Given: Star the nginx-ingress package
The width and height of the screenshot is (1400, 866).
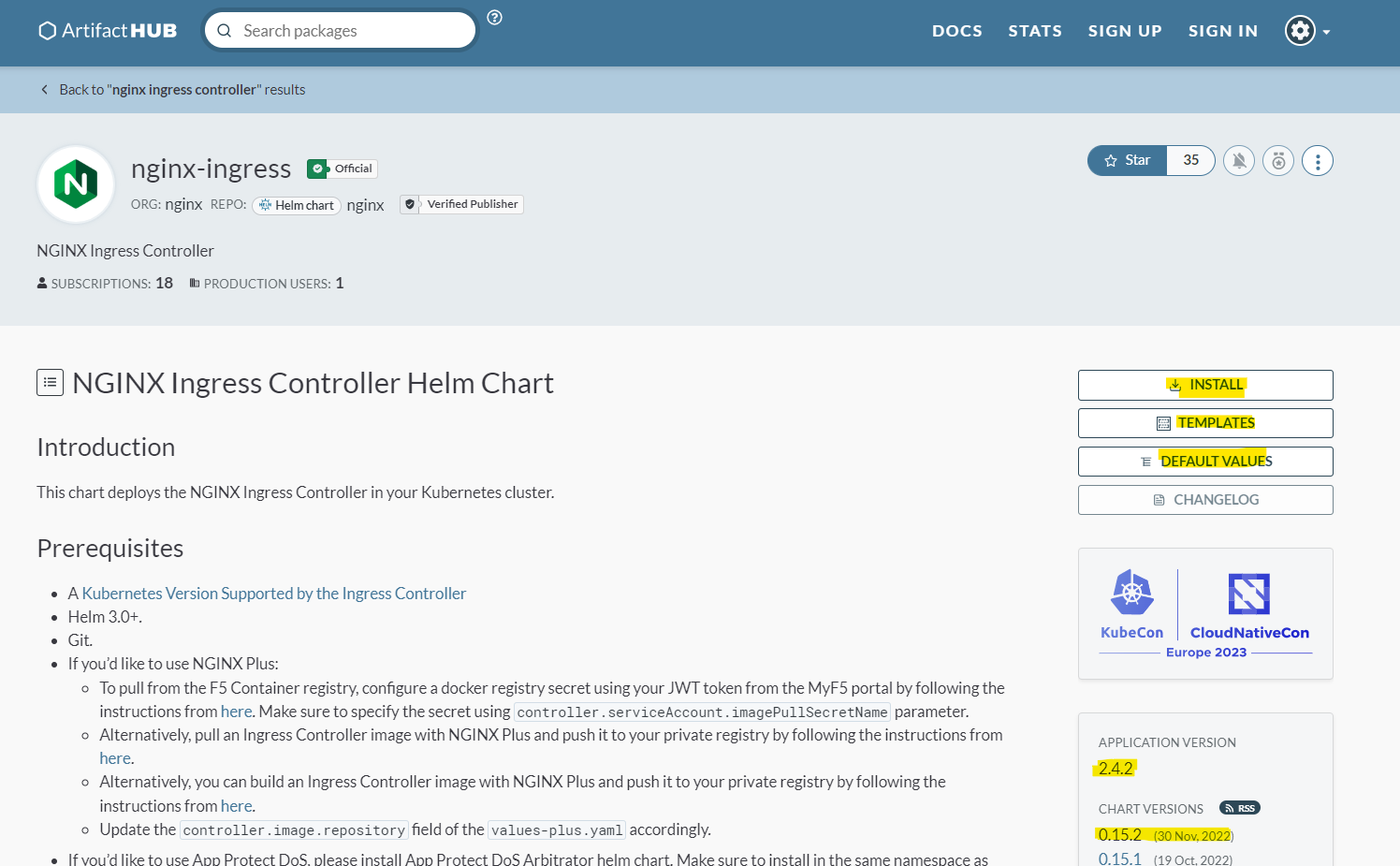Looking at the screenshot, I should pyautogui.click(x=1128, y=160).
